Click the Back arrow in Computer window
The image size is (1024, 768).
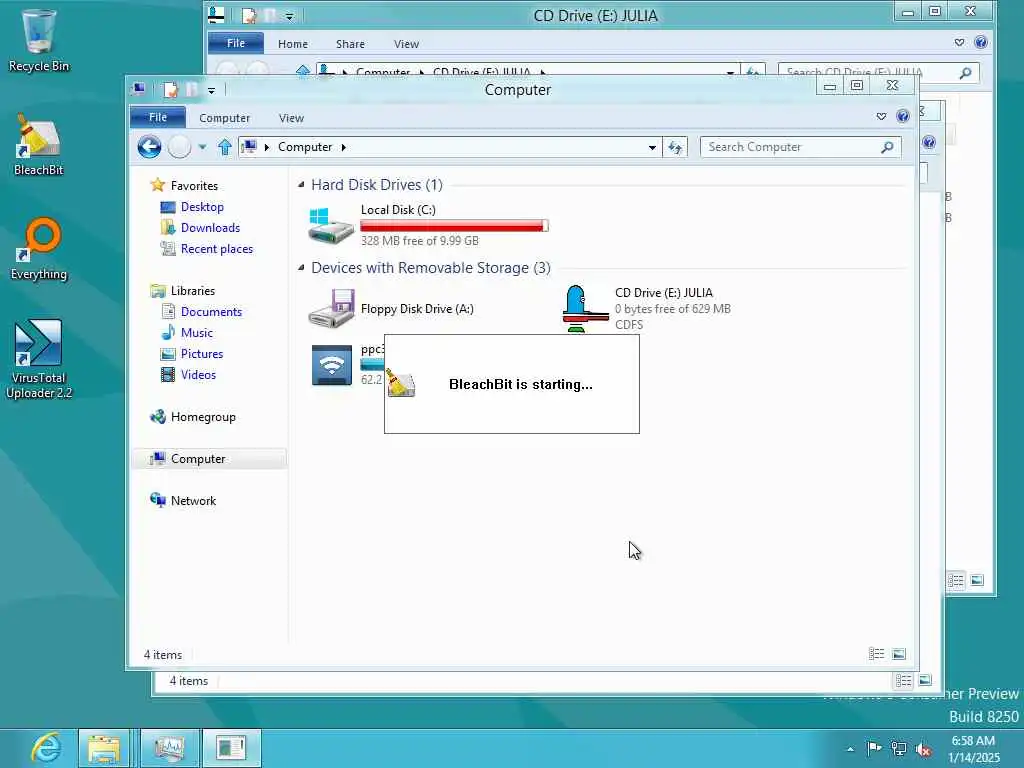tap(150, 147)
